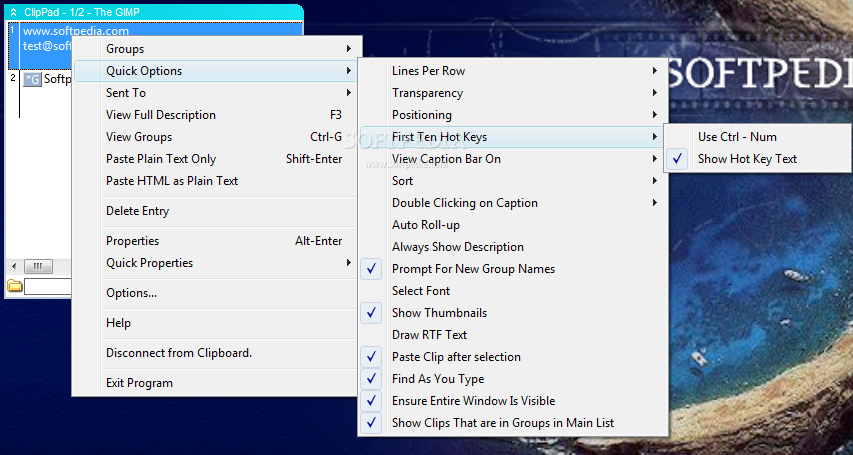853x455 pixels.
Task: Expand First Ten Hot Keys submenu
Action: coord(512,137)
